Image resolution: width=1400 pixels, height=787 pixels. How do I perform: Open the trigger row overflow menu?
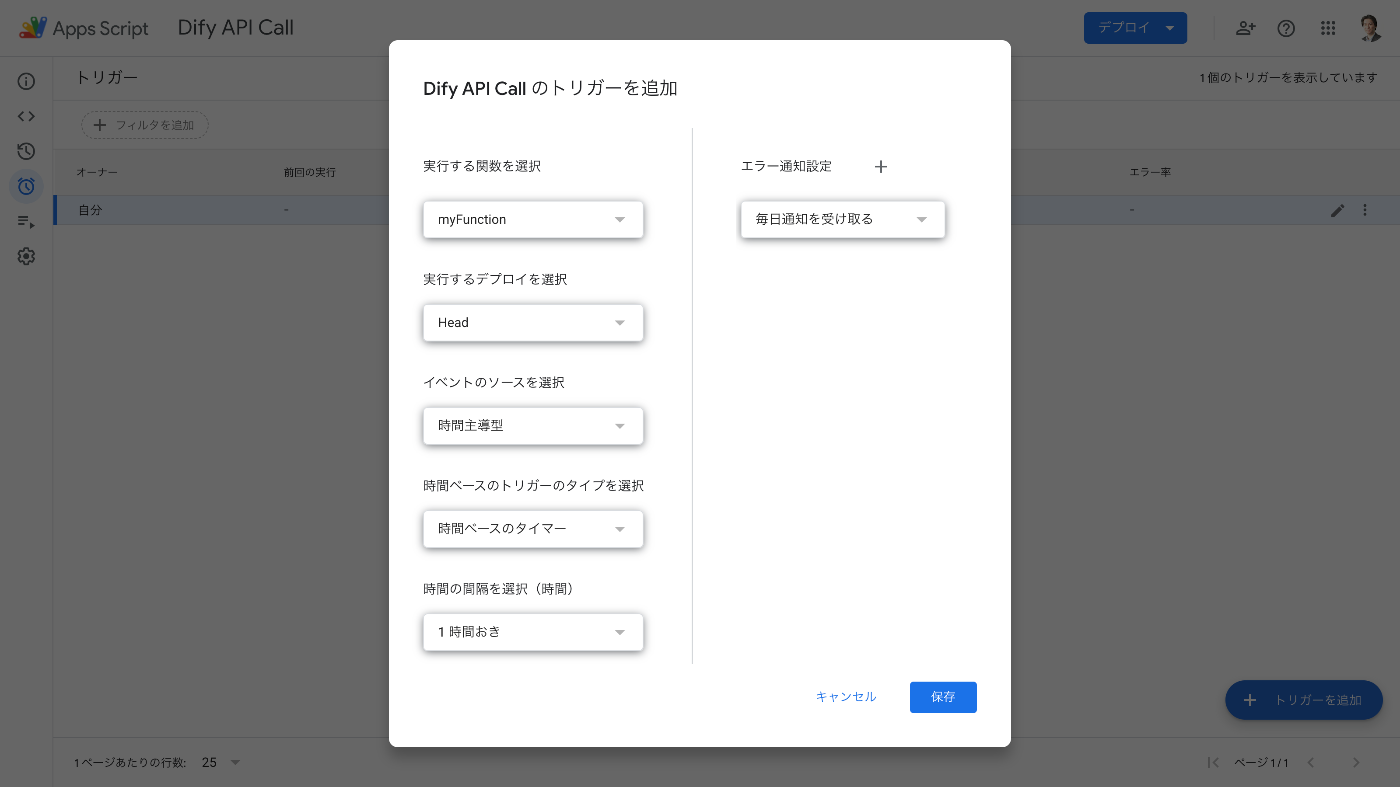click(1365, 210)
